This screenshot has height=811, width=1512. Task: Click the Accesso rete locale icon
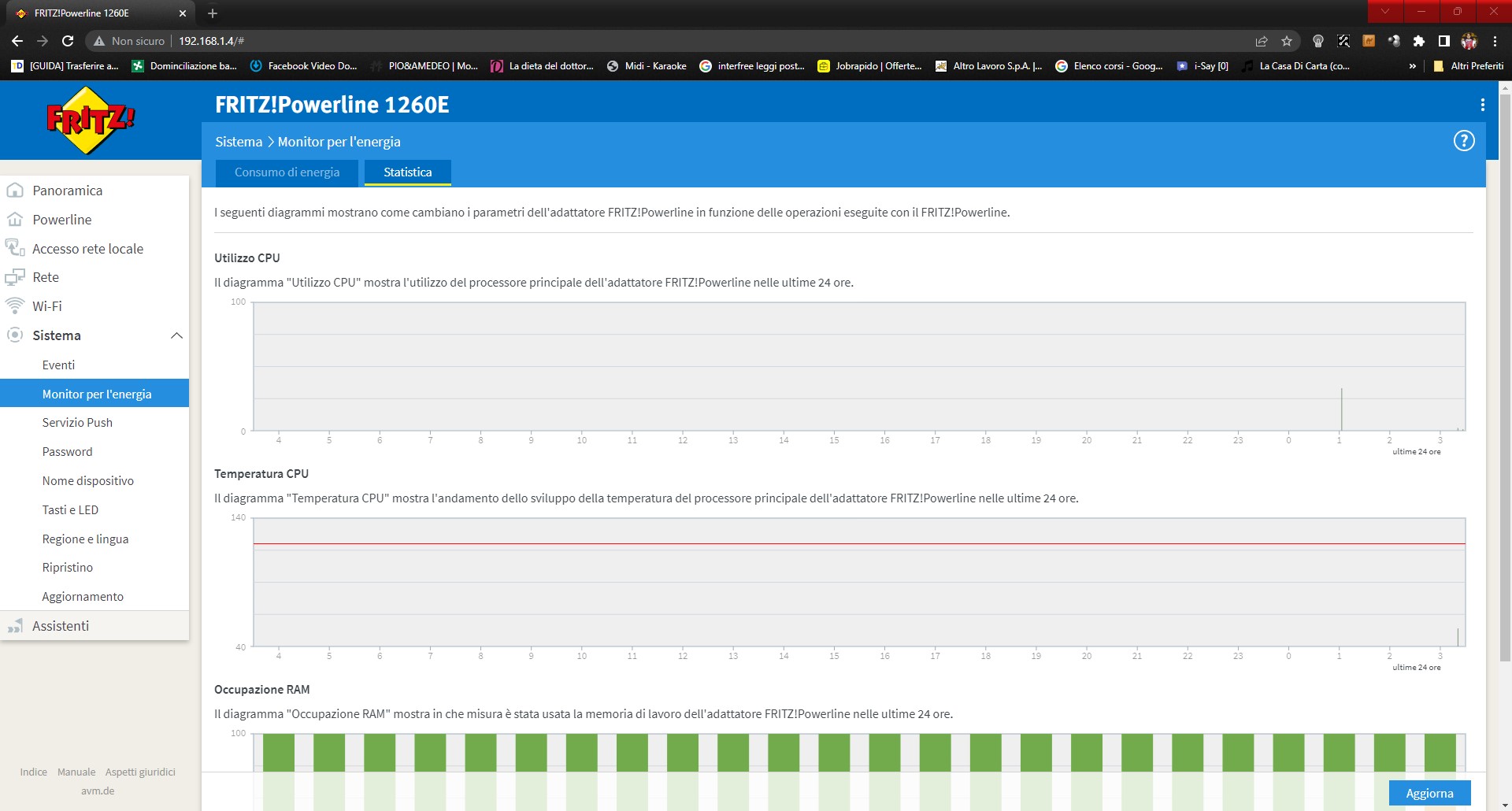click(x=15, y=248)
